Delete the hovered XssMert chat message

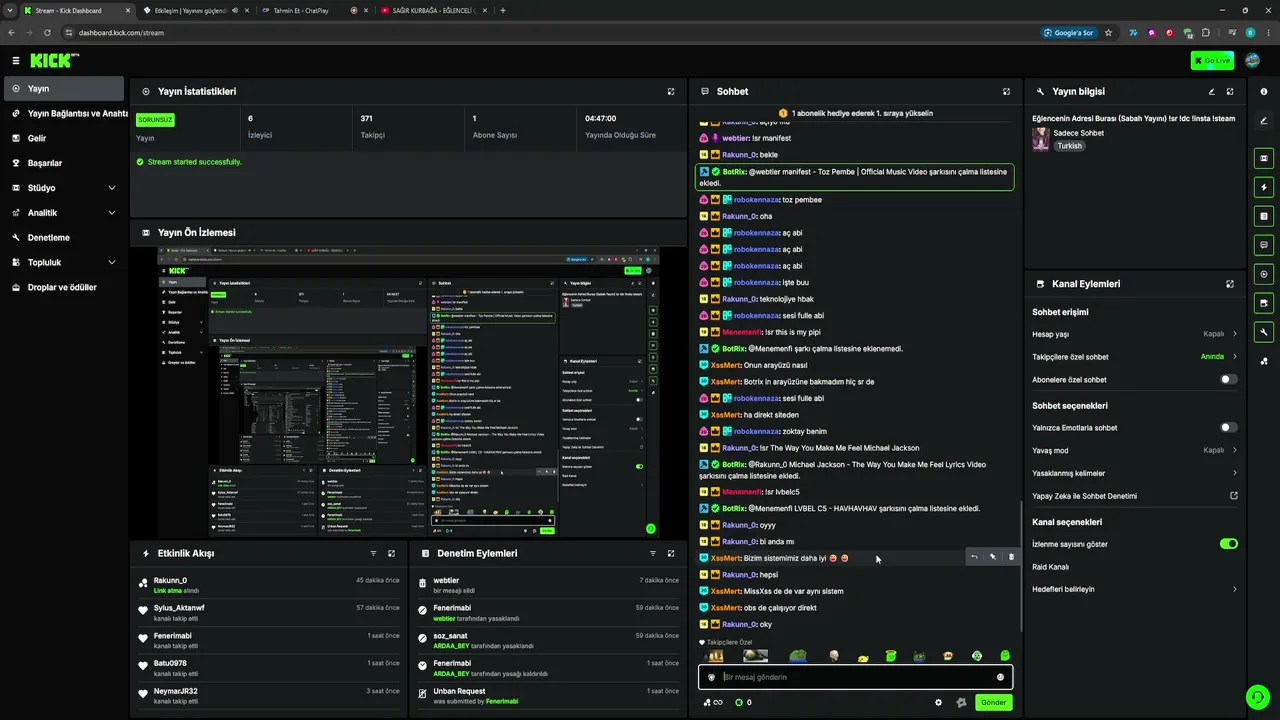click(1011, 557)
